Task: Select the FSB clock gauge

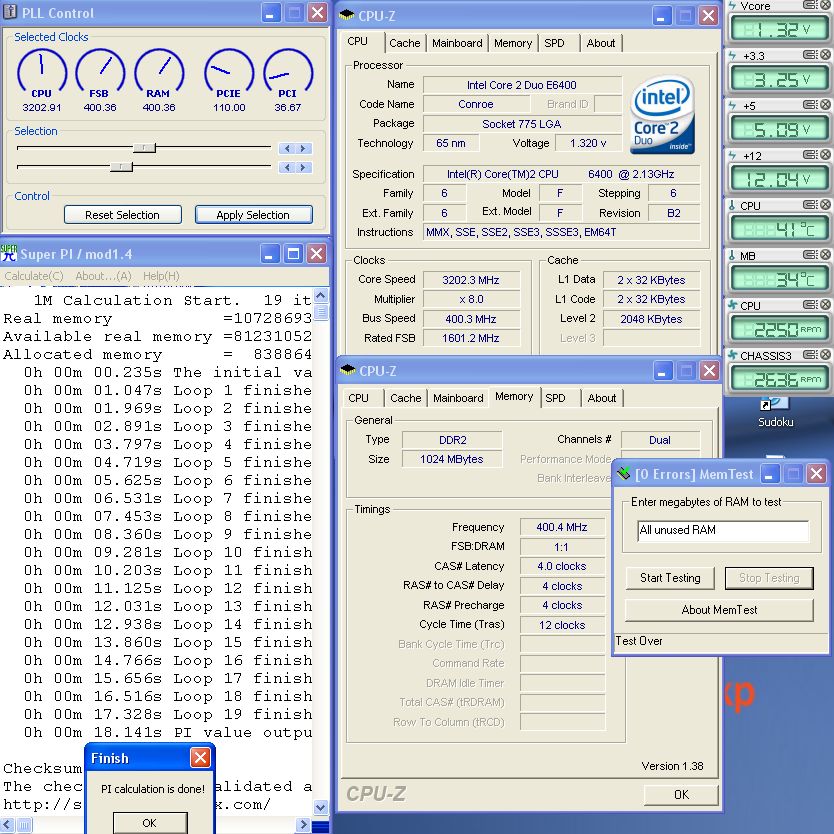Action: pyautogui.click(x=100, y=74)
